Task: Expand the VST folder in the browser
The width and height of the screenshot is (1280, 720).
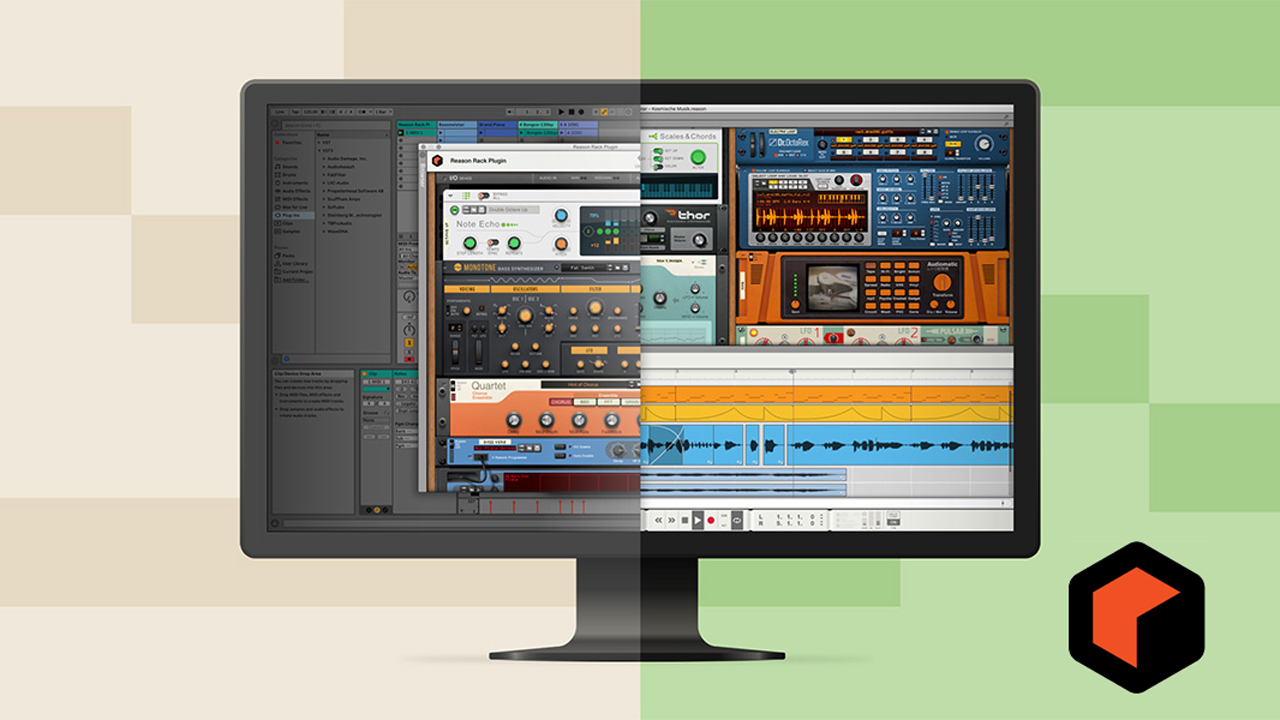Action: point(318,143)
